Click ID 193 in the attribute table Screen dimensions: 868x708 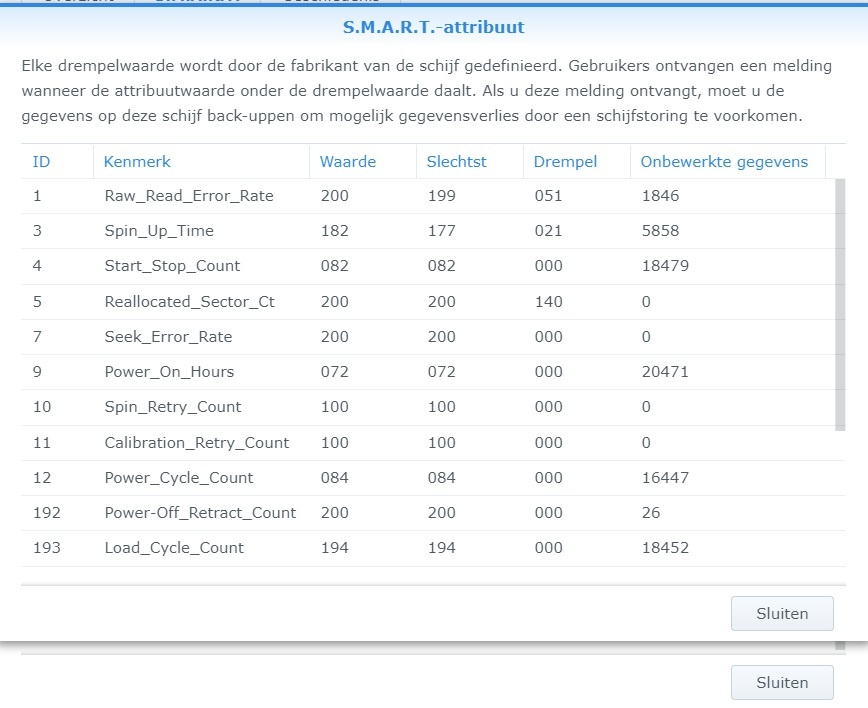click(x=46, y=548)
